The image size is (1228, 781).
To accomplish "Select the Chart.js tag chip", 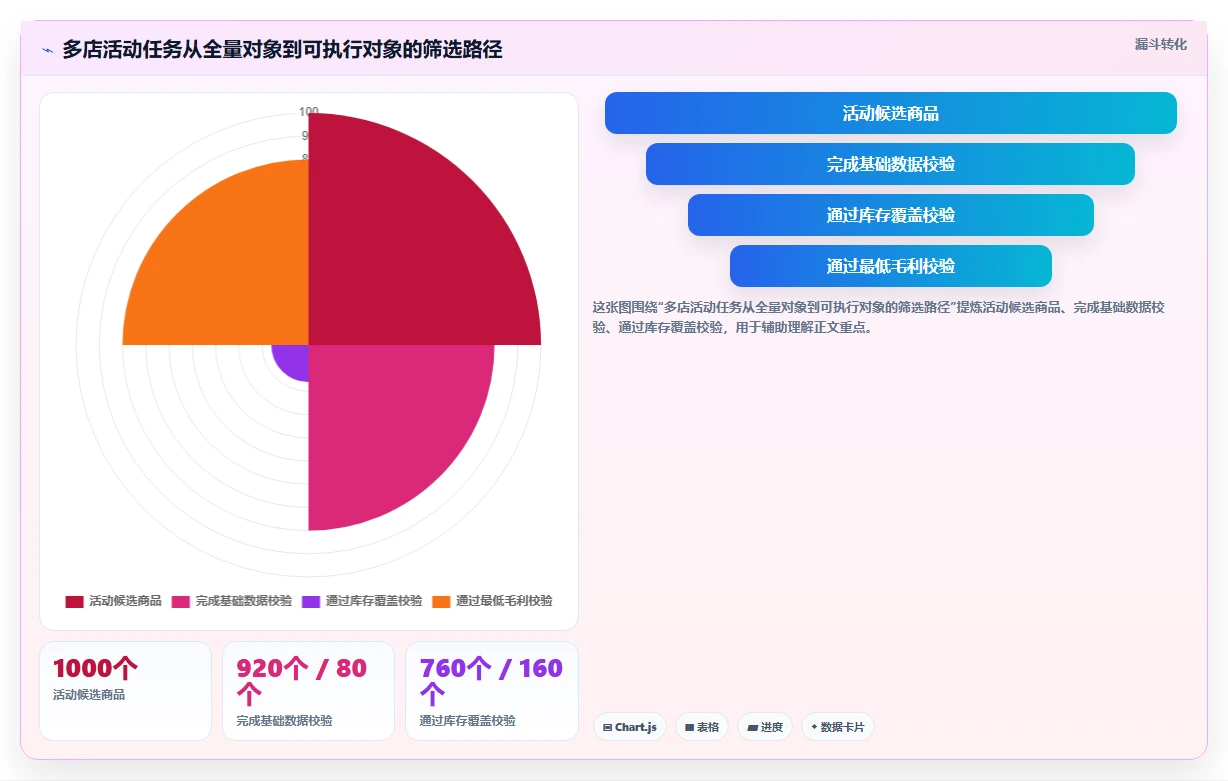I will click(x=630, y=727).
